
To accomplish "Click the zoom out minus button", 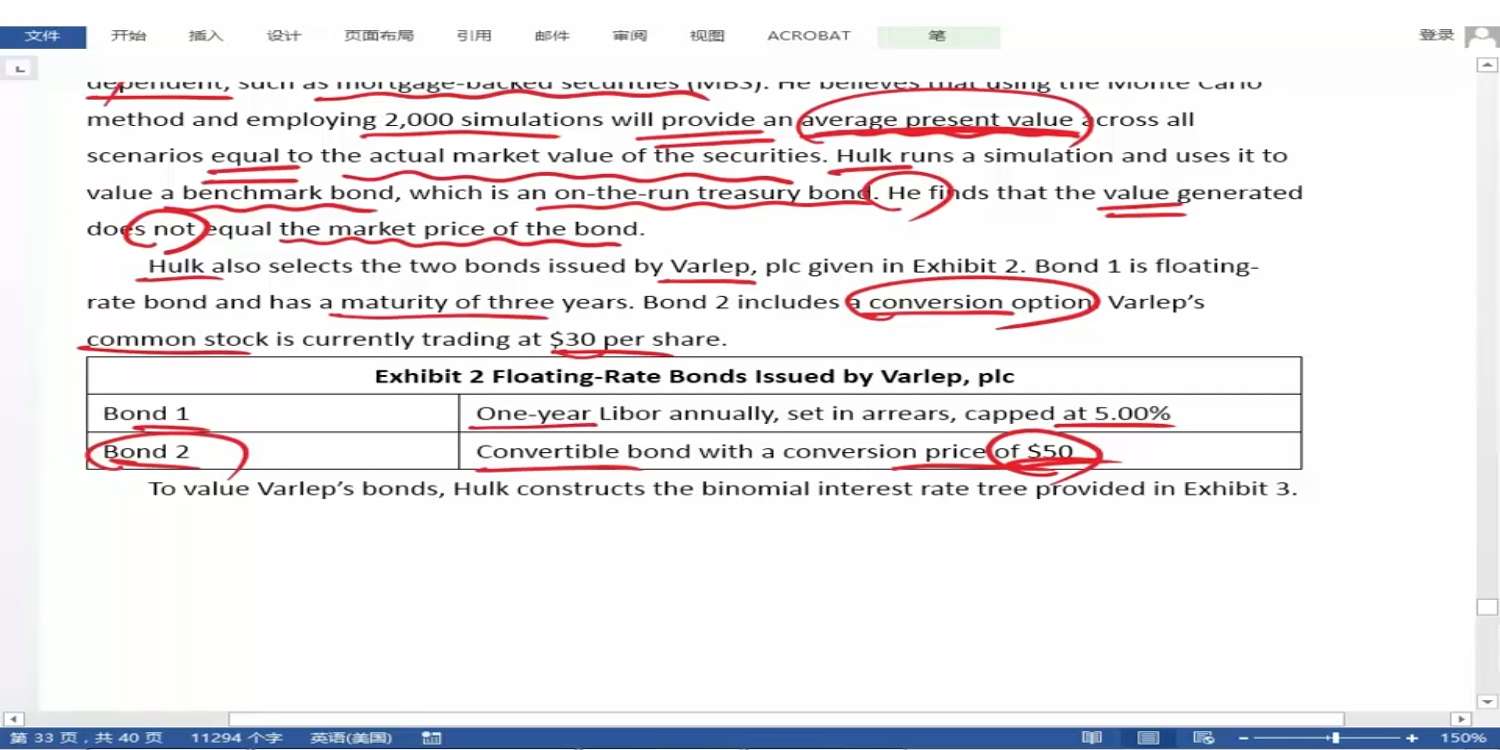I will pyautogui.click(x=1243, y=738).
